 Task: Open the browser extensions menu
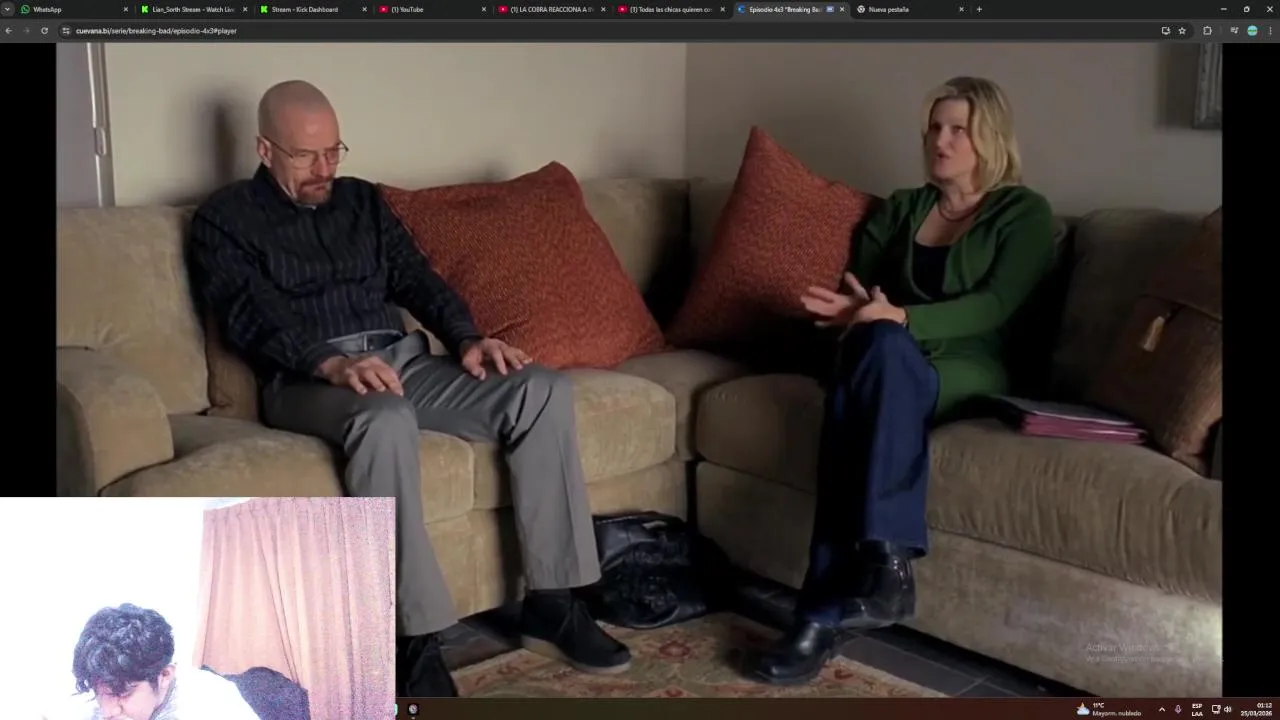click(x=1207, y=31)
